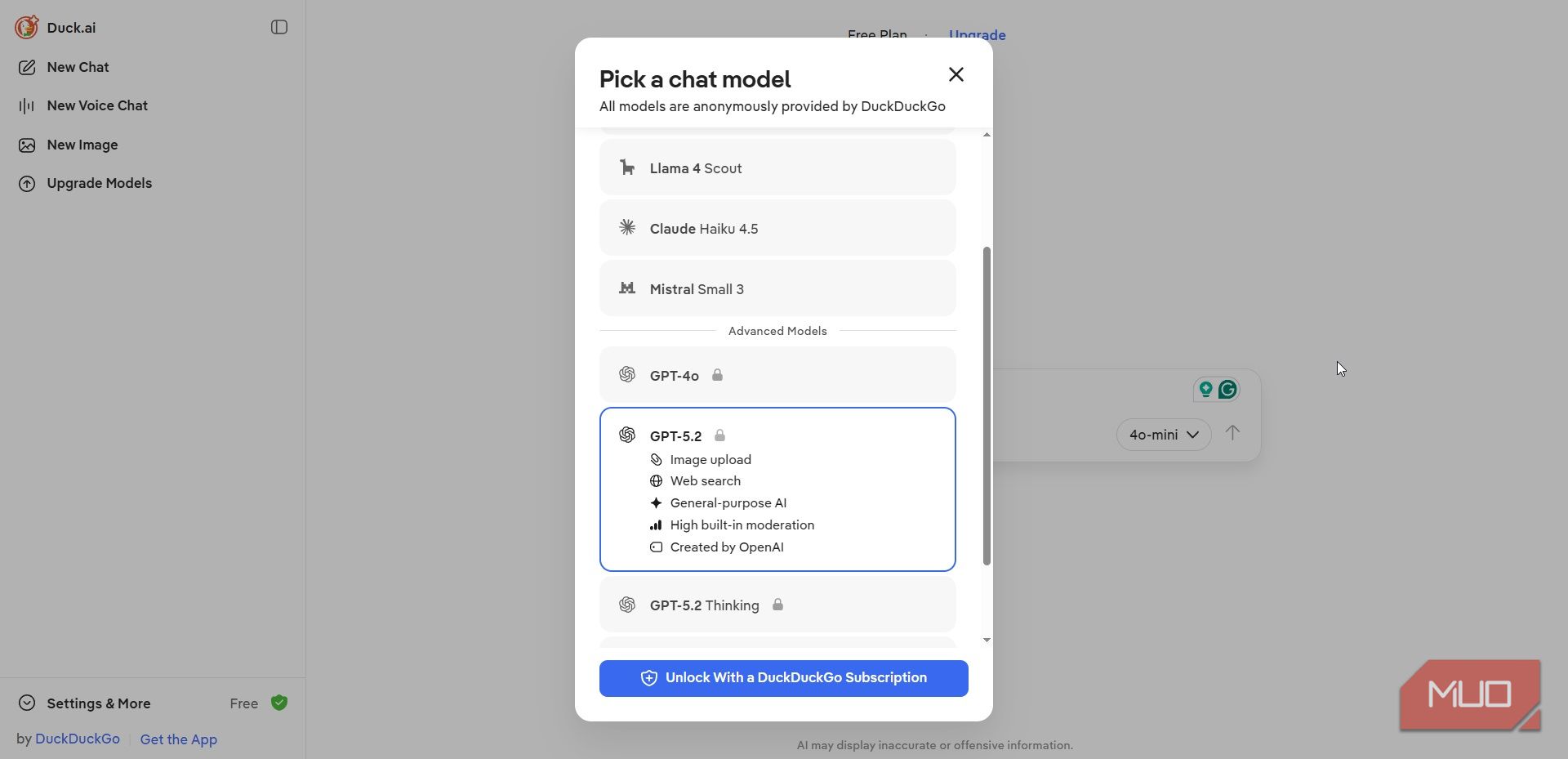Click the Duck.ai logo icon
This screenshot has width=1568, height=759.
click(x=26, y=27)
